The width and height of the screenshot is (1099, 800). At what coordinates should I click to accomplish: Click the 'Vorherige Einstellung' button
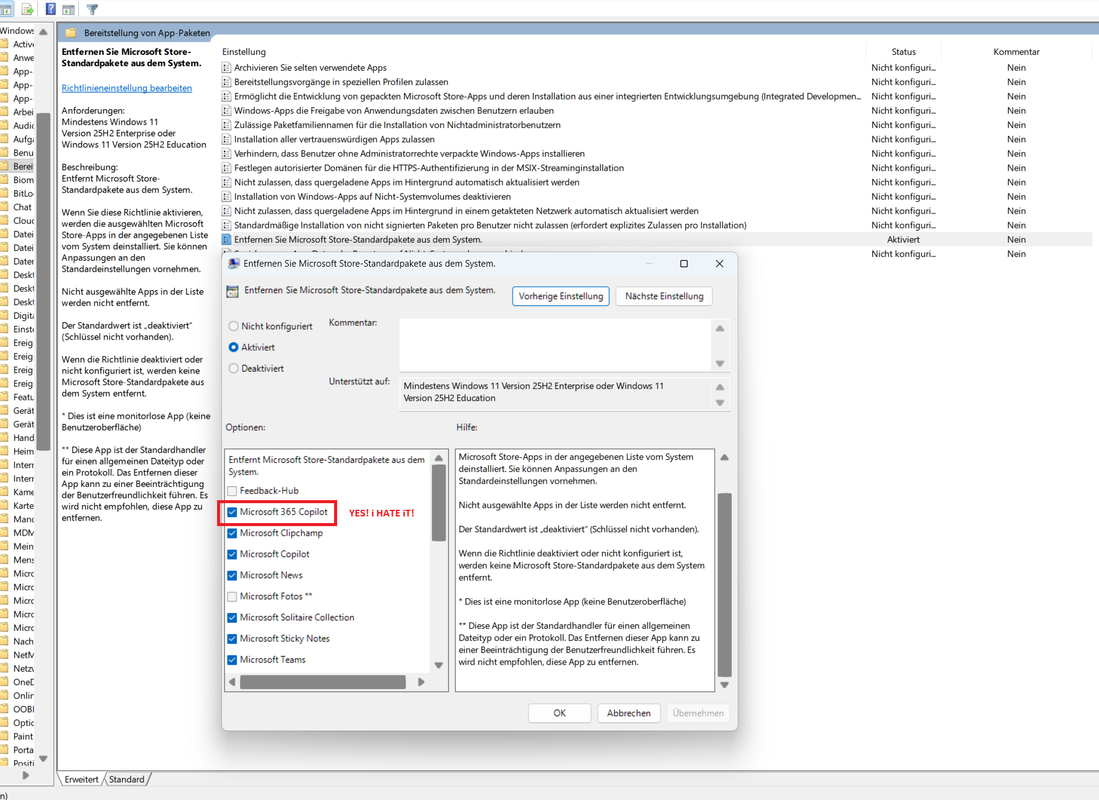click(x=561, y=296)
